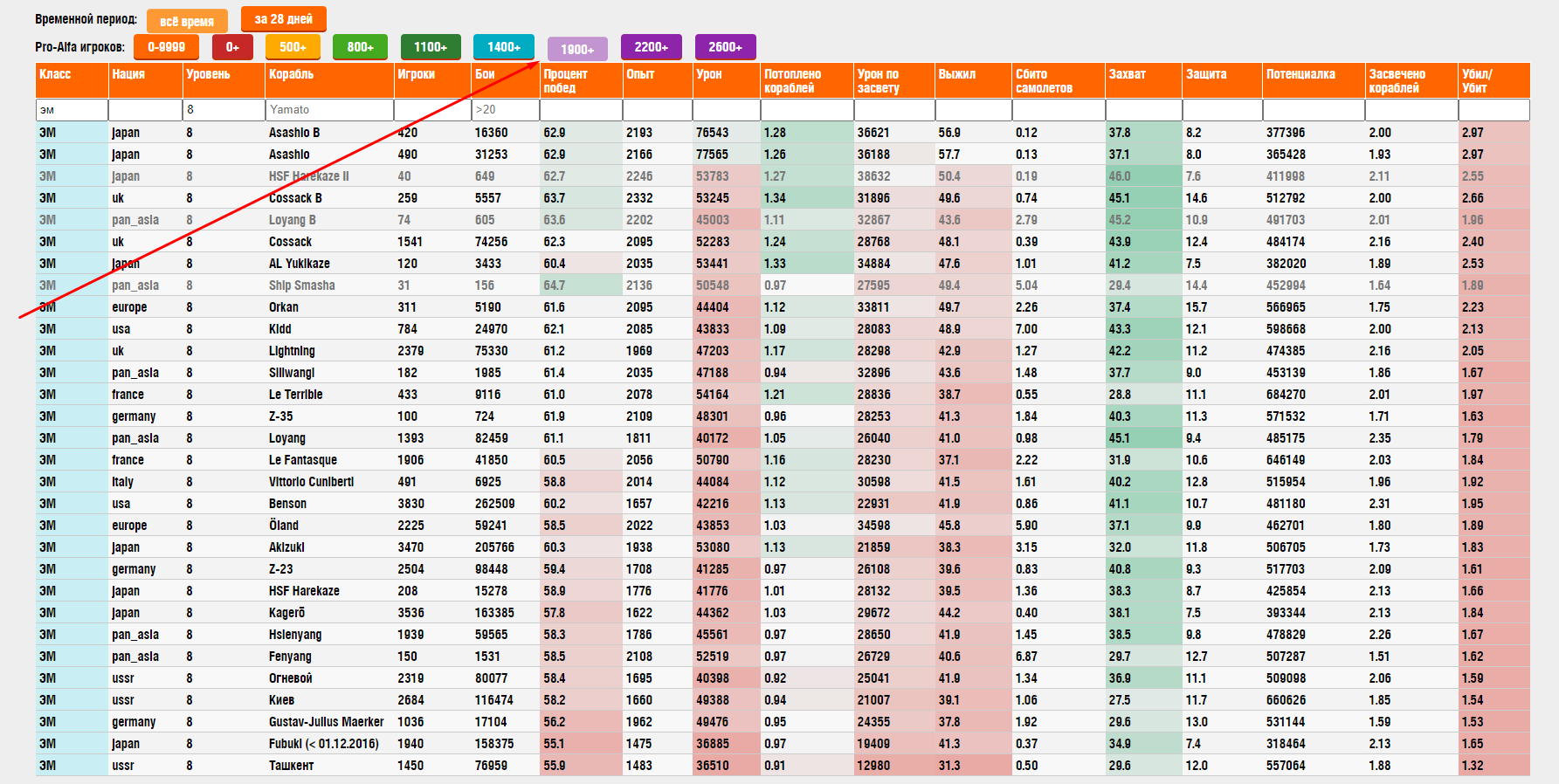Click ship name 'Z-35'

coord(280,416)
